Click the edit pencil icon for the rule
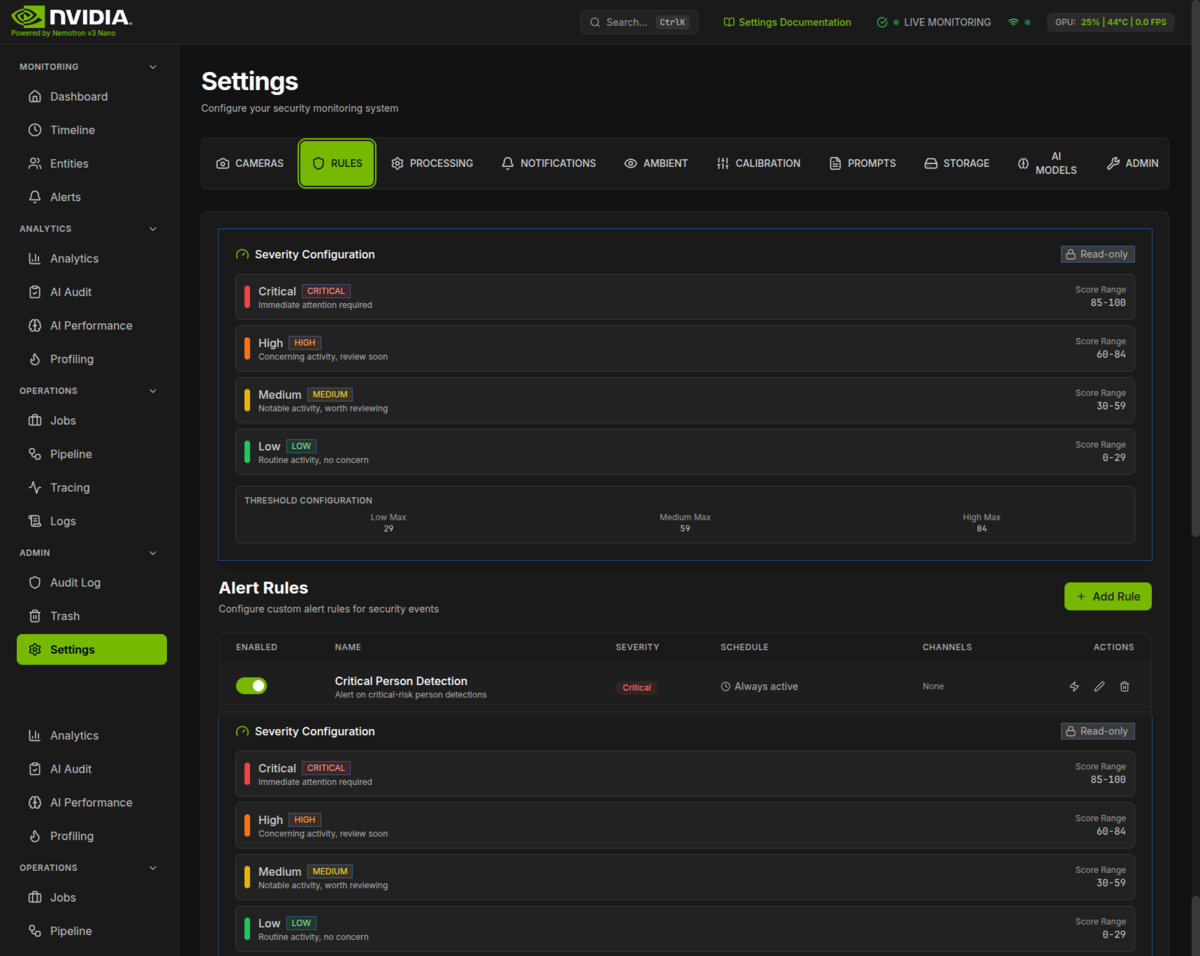The image size is (1200, 956). click(x=1099, y=687)
